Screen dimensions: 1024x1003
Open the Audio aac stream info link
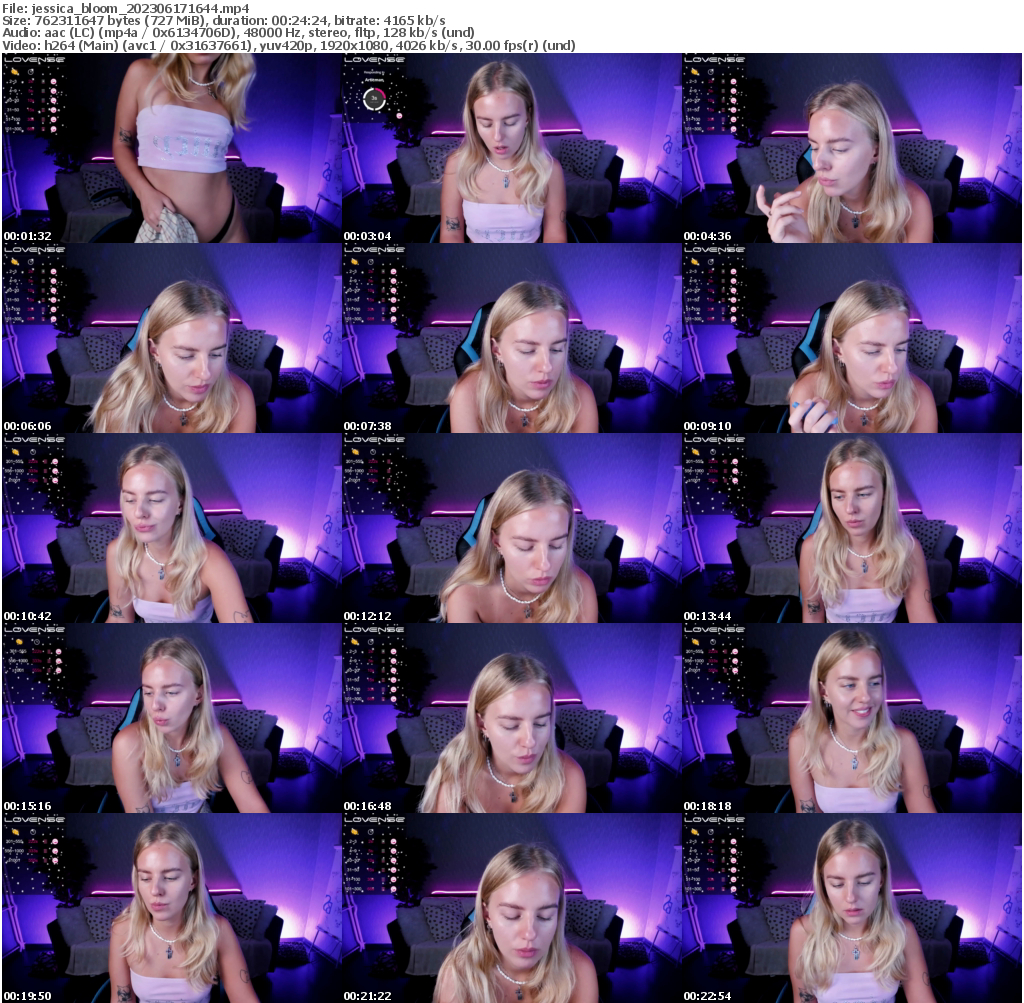tap(236, 31)
